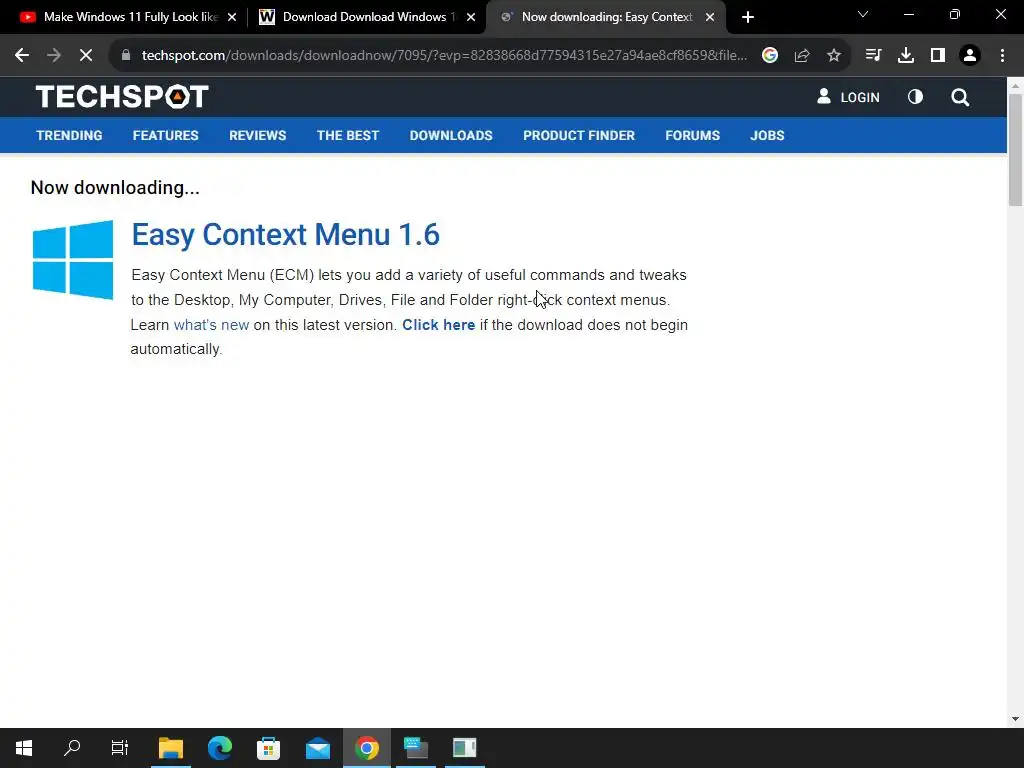Screen dimensions: 1024x768
Task: Open Chrome downloads tray icon
Action: (x=906, y=56)
